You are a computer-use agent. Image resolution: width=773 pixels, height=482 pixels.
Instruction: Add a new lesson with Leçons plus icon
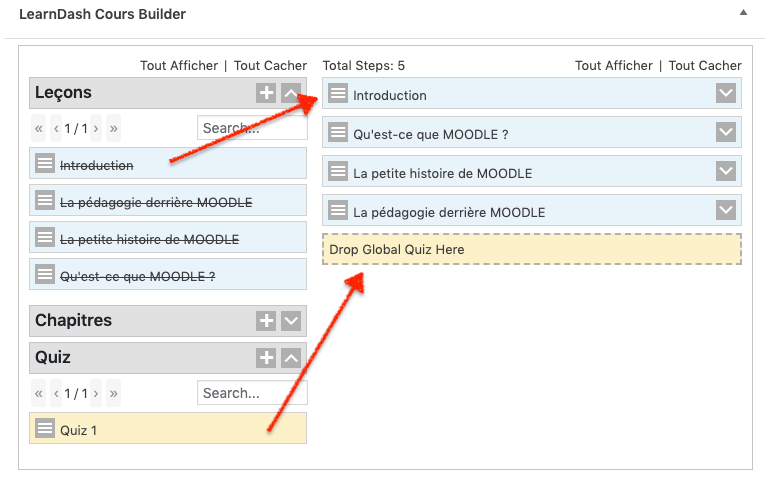point(266,93)
